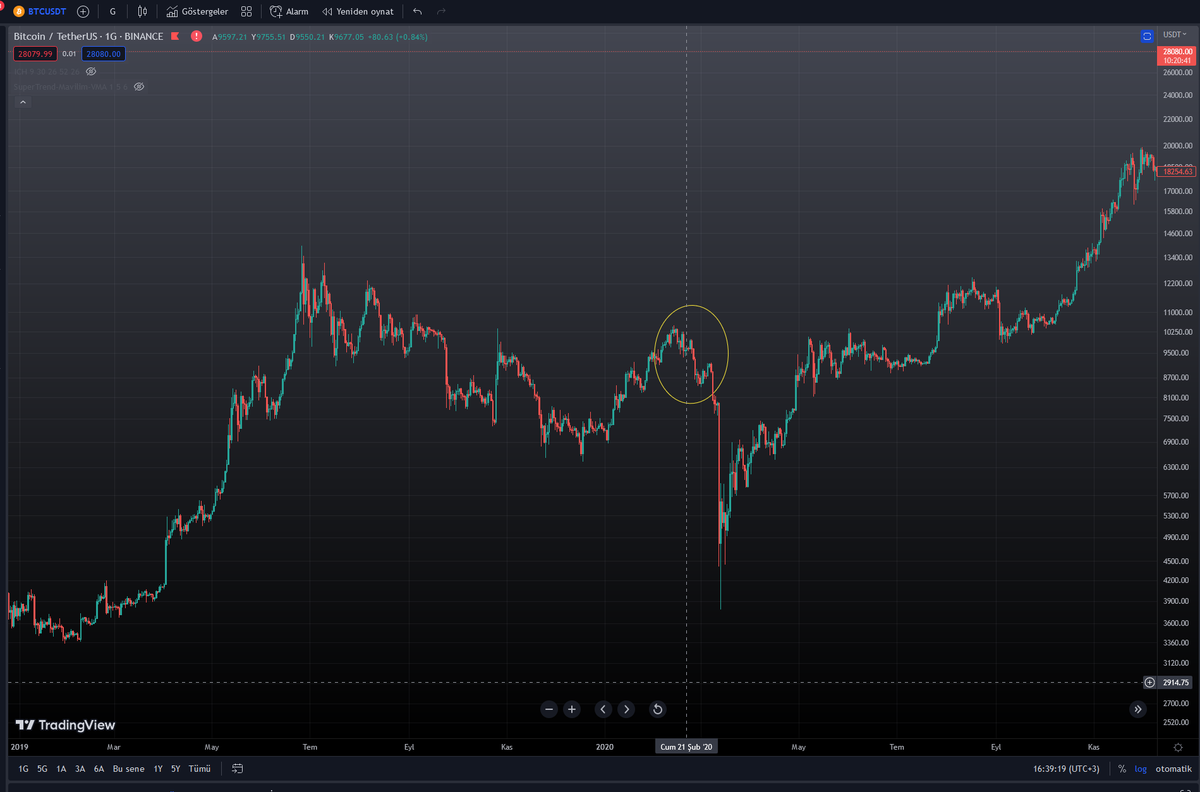This screenshot has width=1200, height=792.
Task: Select the 1Y time range
Action: 158,769
